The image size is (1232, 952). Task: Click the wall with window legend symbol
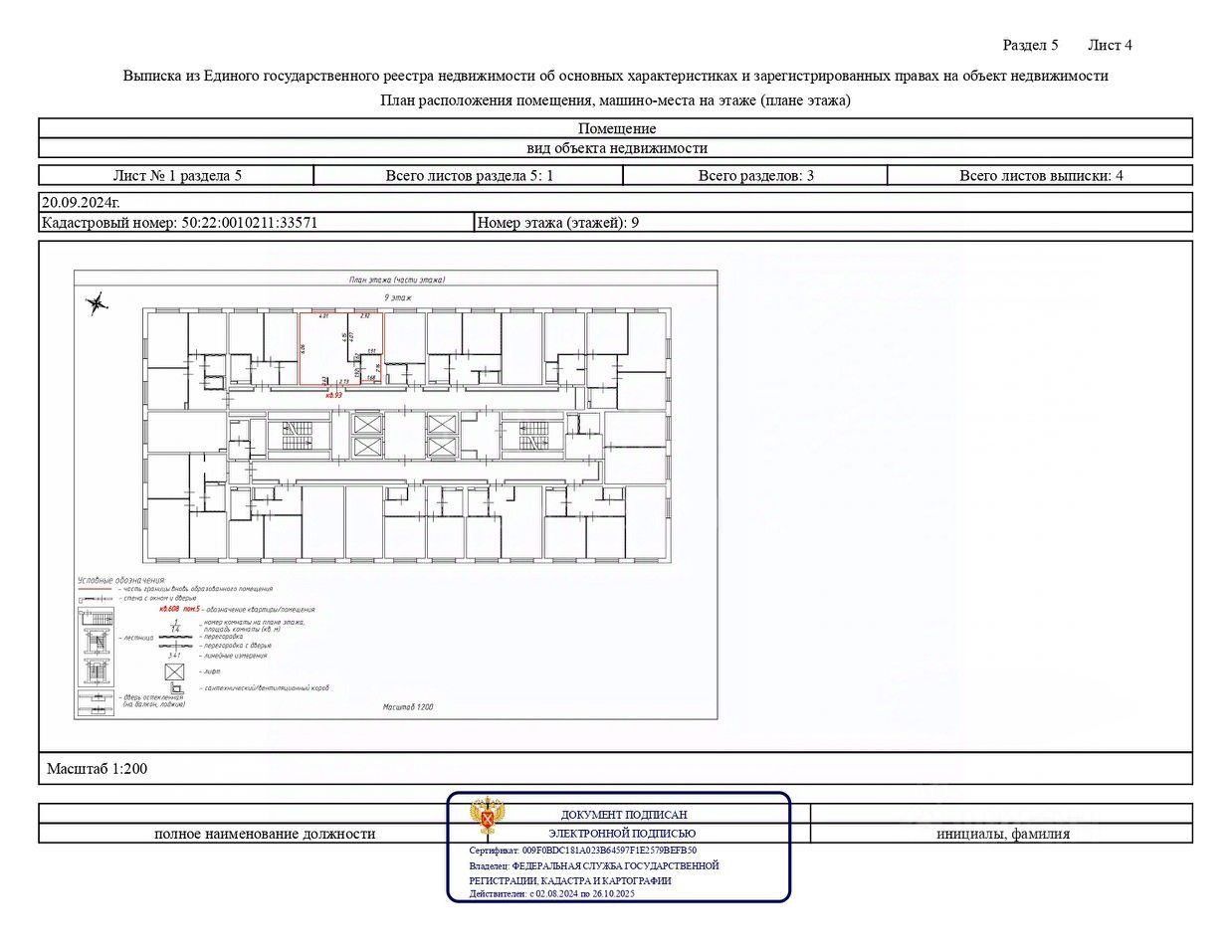click(96, 599)
